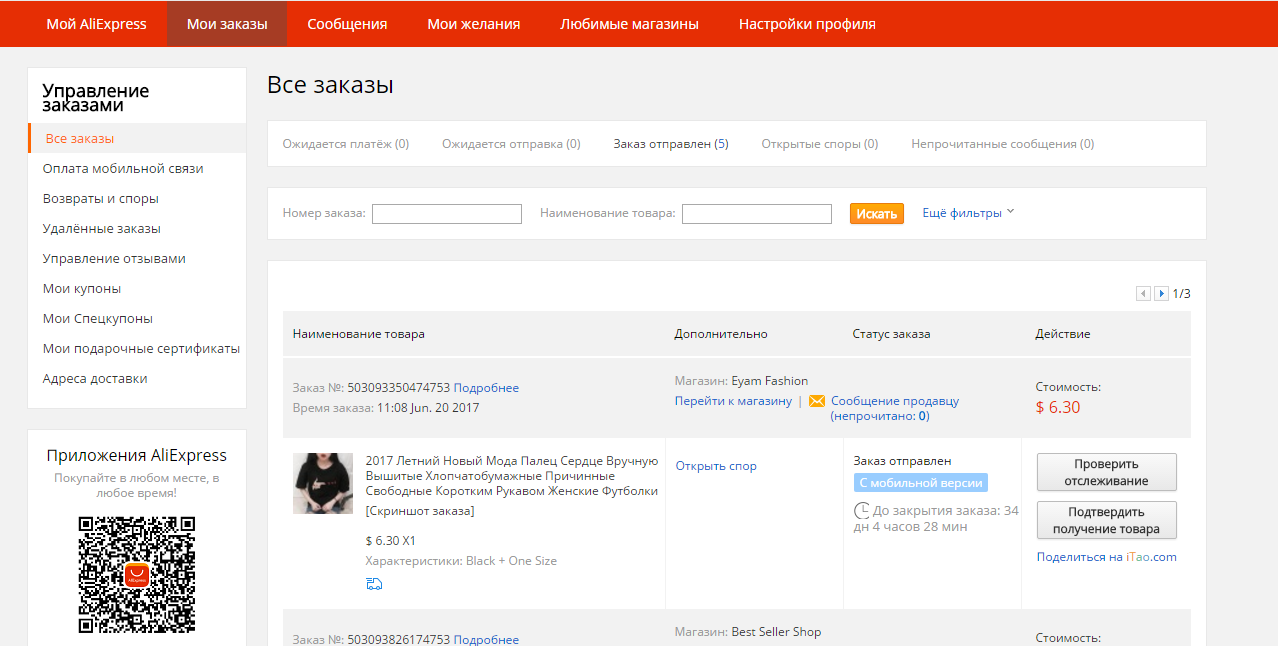Click the 1/3 page indicator
The height and width of the screenshot is (646, 1278).
point(1181,294)
